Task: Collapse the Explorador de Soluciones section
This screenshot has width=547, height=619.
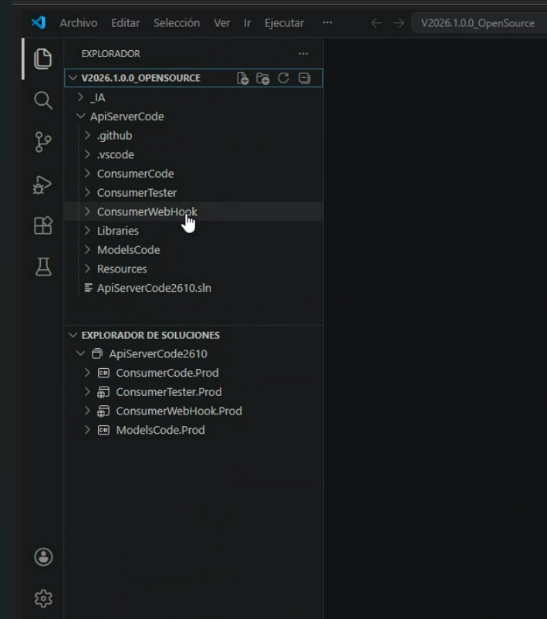Action: pyautogui.click(x=73, y=335)
